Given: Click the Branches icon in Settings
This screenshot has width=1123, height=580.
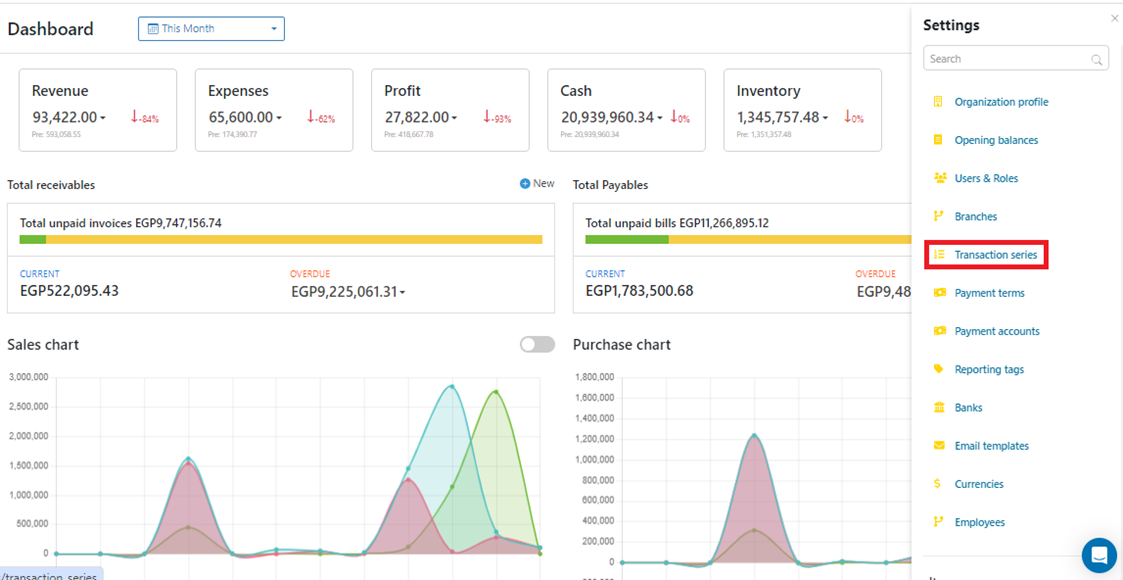Looking at the screenshot, I should (938, 216).
